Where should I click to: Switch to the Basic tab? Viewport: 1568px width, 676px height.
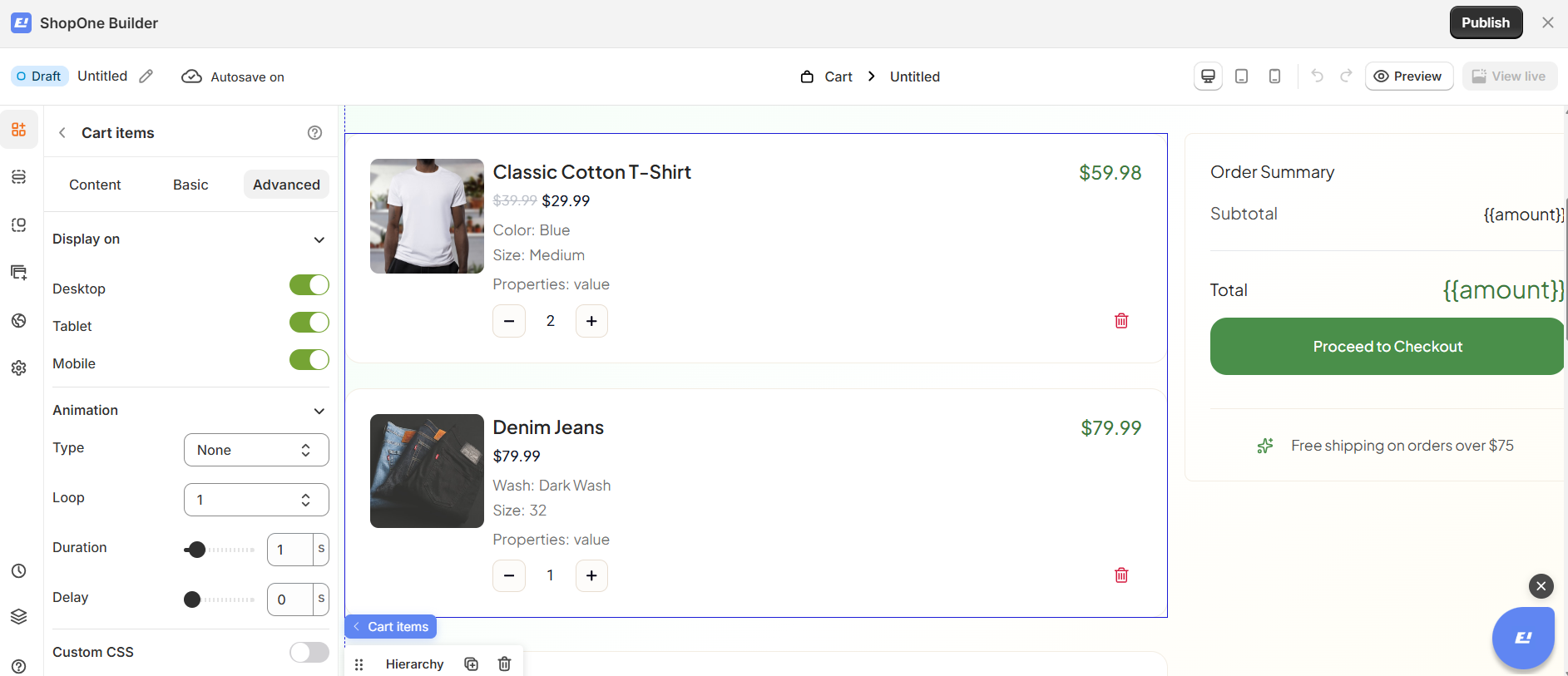coord(190,185)
